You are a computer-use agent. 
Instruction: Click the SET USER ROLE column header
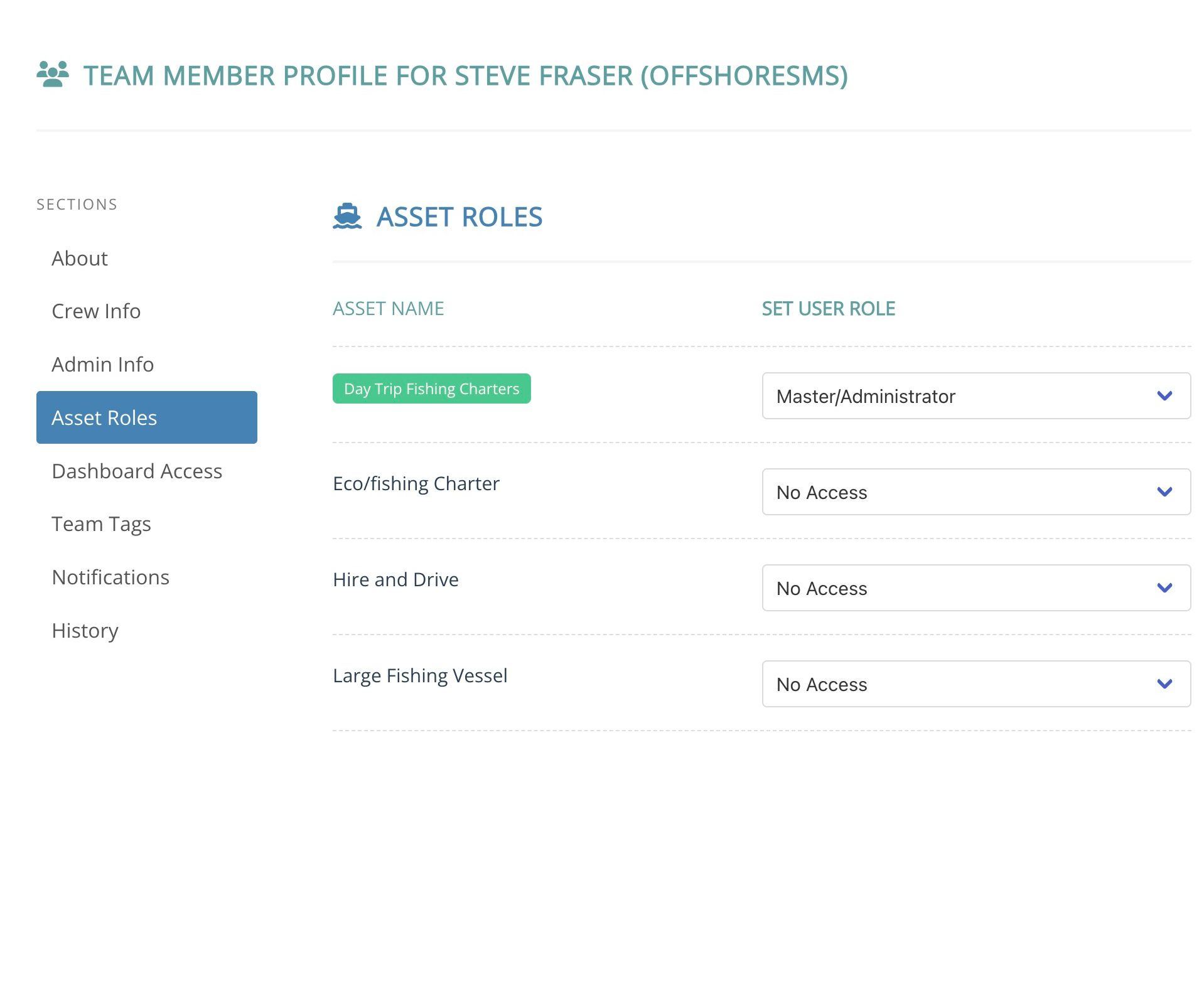point(829,308)
